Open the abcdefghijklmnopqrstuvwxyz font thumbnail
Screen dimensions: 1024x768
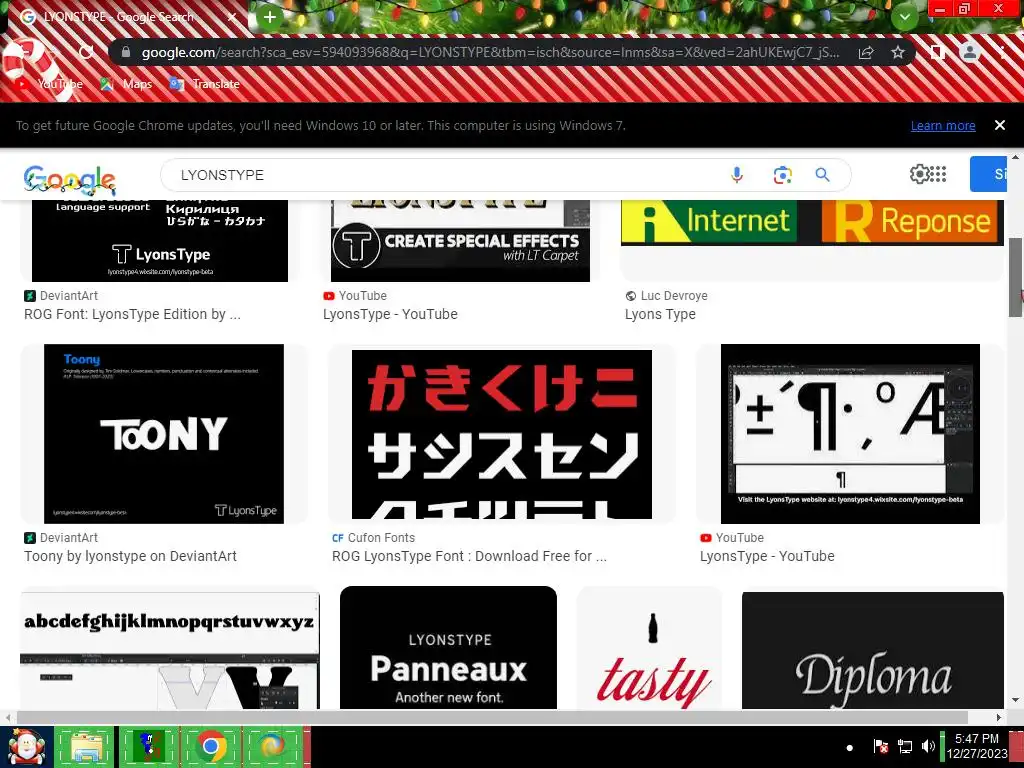click(170, 650)
